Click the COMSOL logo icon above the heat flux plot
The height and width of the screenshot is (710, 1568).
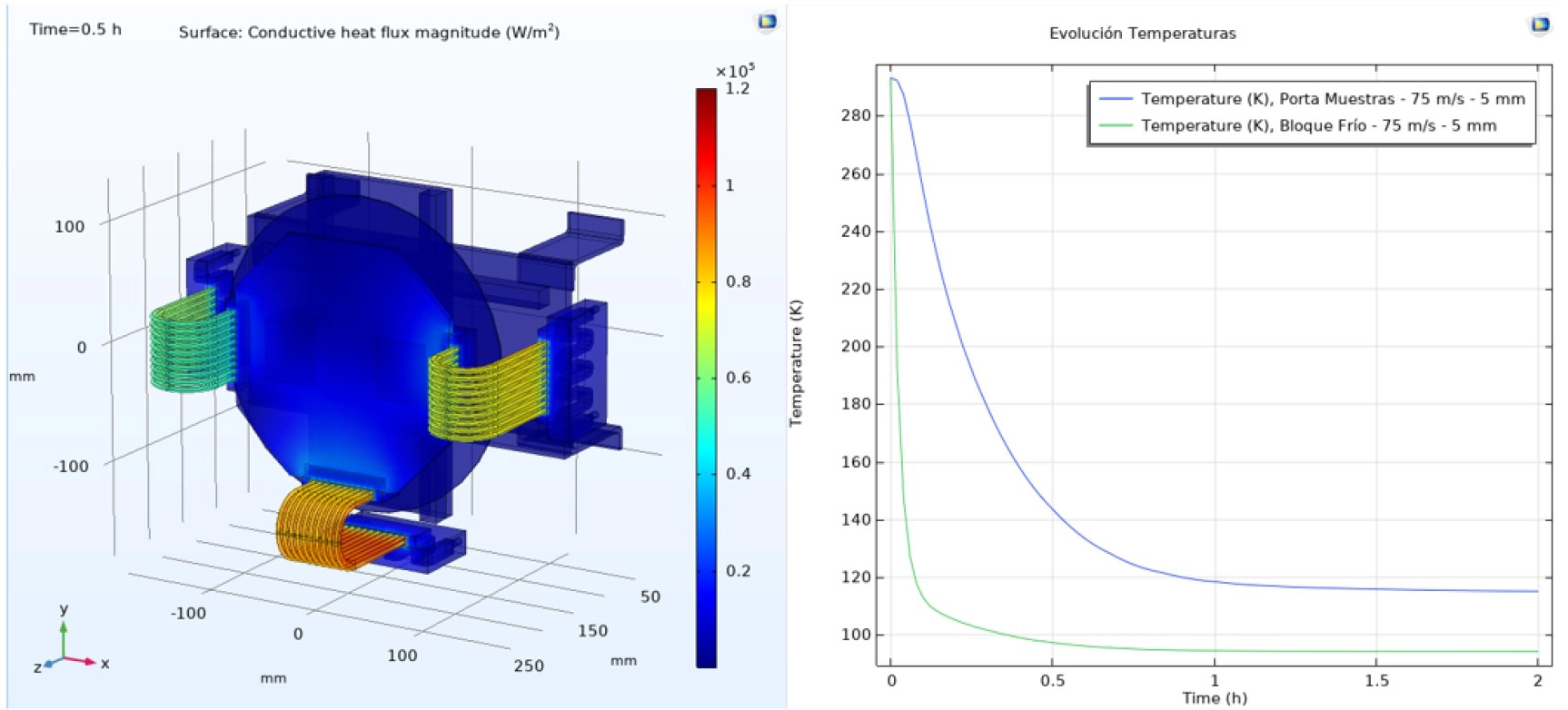767,22
